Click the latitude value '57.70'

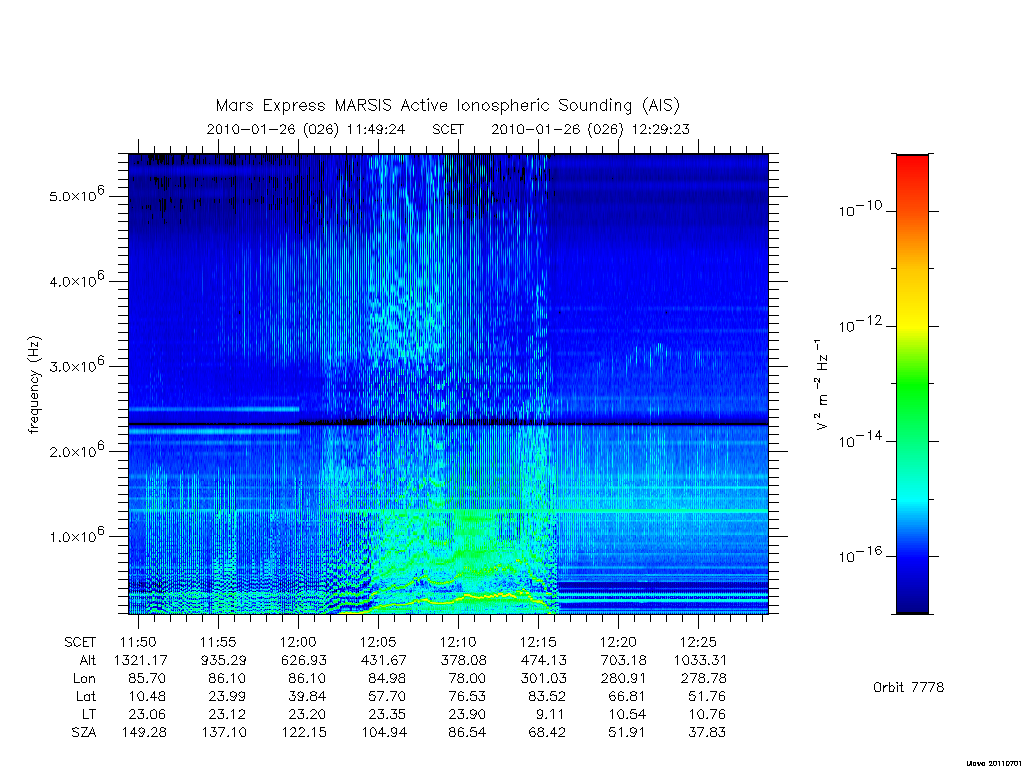(x=388, y=696)
